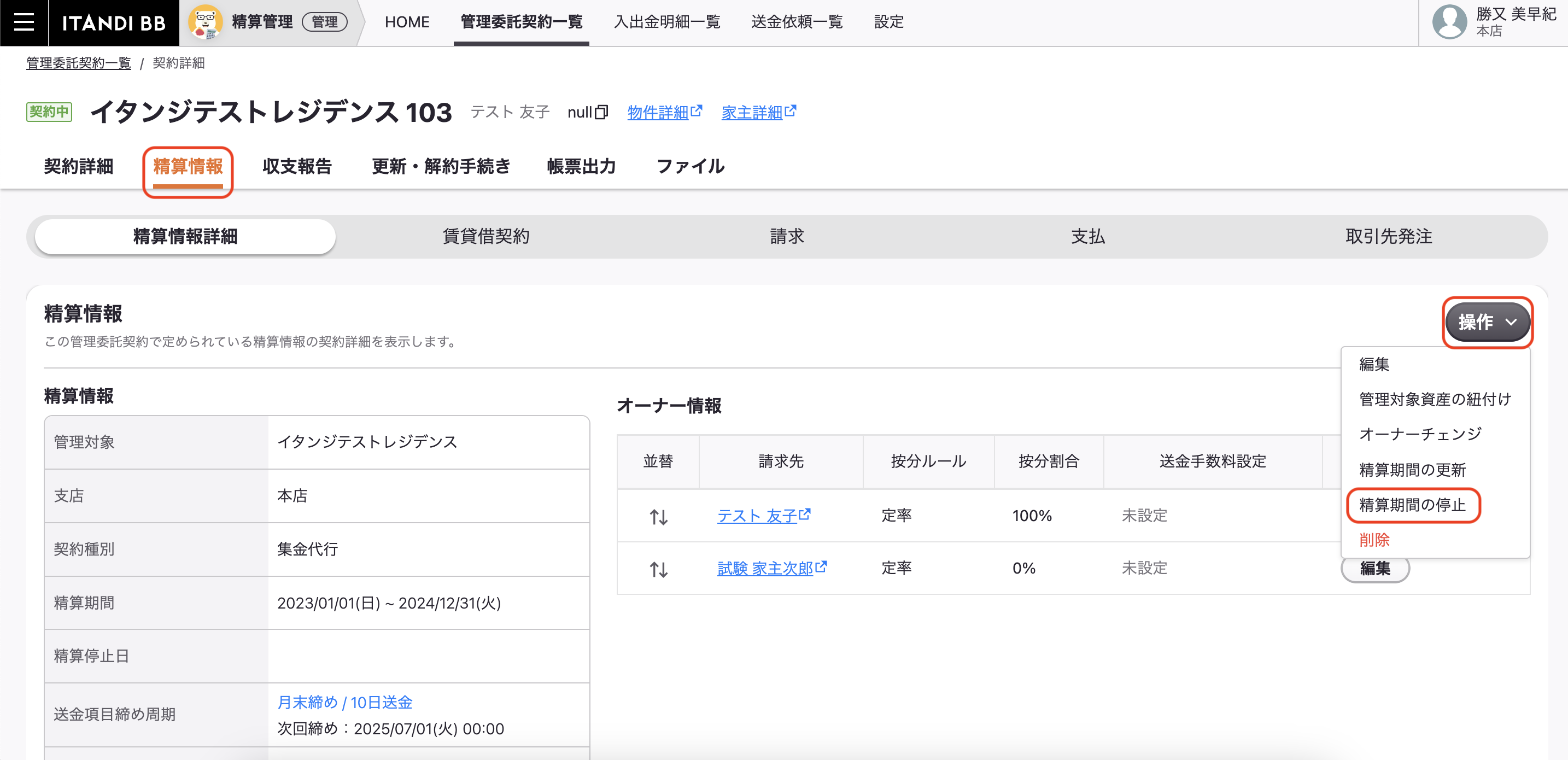Open 試験 家主次郎 owner link

[771, 568]
